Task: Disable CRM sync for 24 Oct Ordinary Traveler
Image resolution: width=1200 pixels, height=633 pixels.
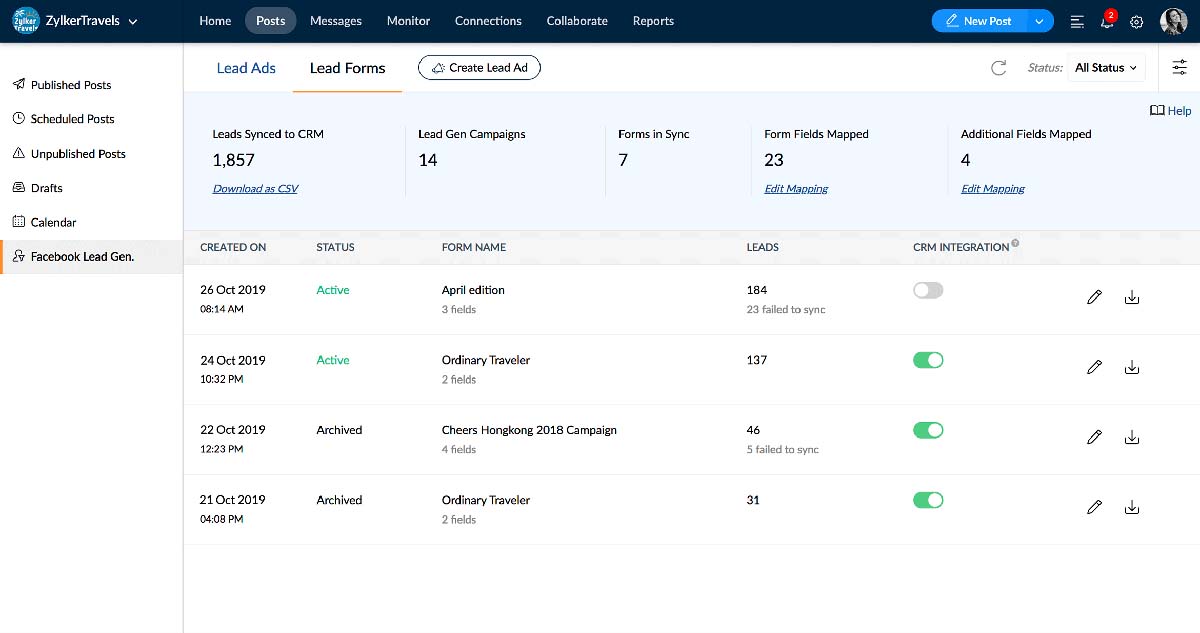Action: click(x=928, y=360)
